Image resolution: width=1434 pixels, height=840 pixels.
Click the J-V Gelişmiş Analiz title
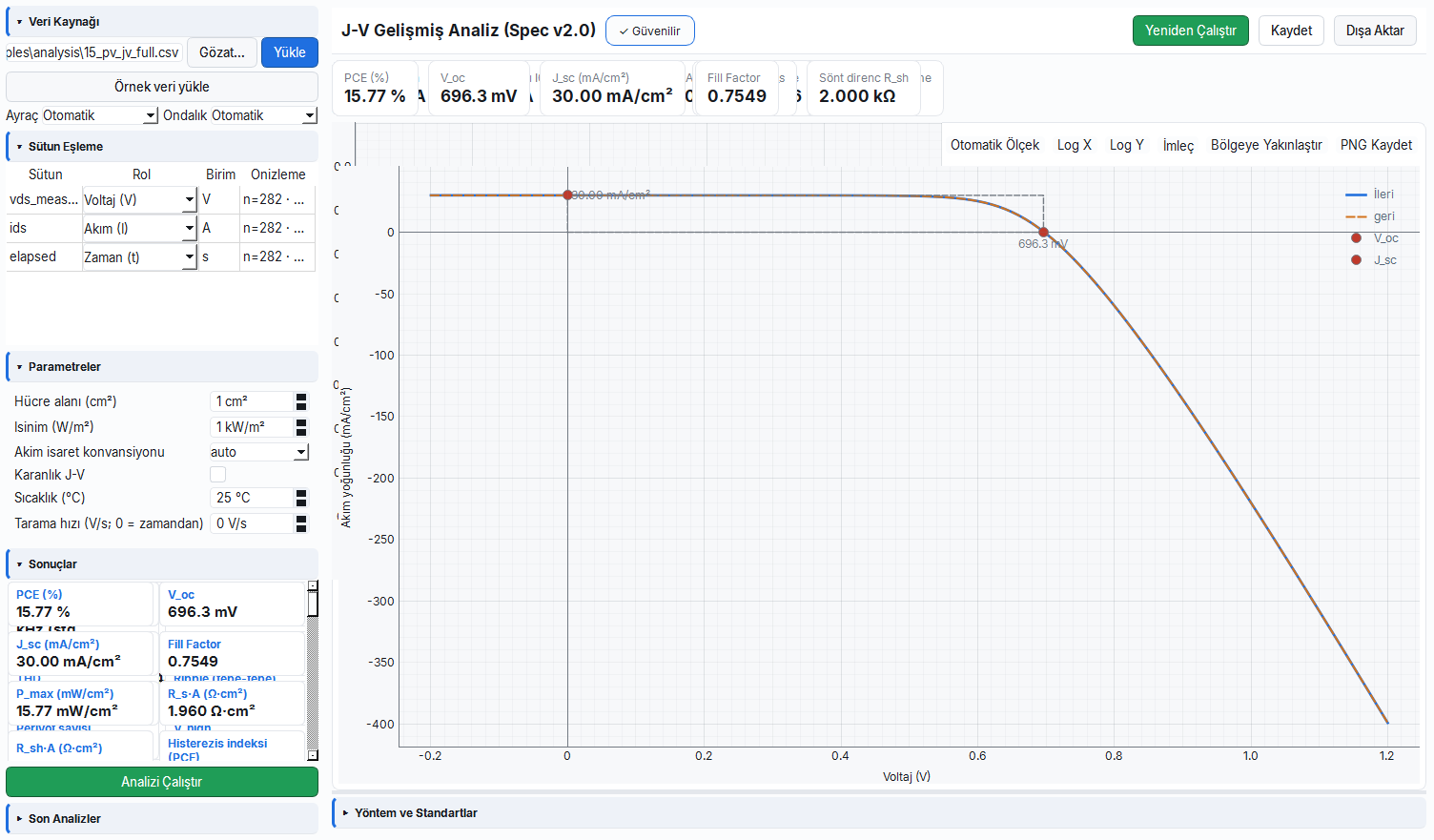[x=468, y=31]
